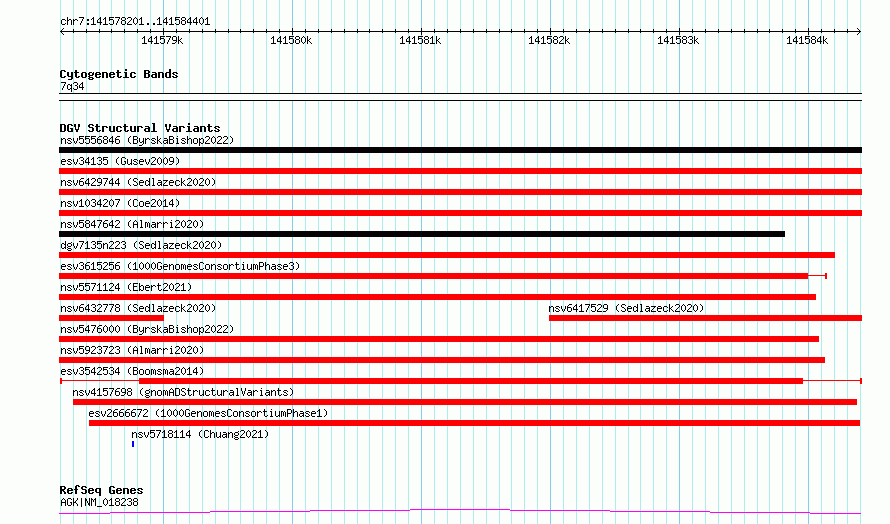Click the red nsv5571124 variant bar
890x524 pixels.
pos(437,297)
